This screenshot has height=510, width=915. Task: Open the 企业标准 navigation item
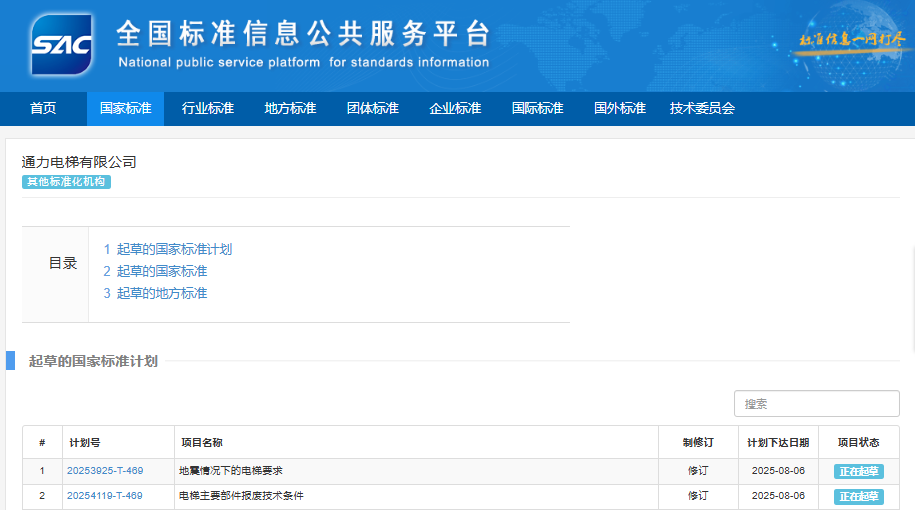pos(455,109)
